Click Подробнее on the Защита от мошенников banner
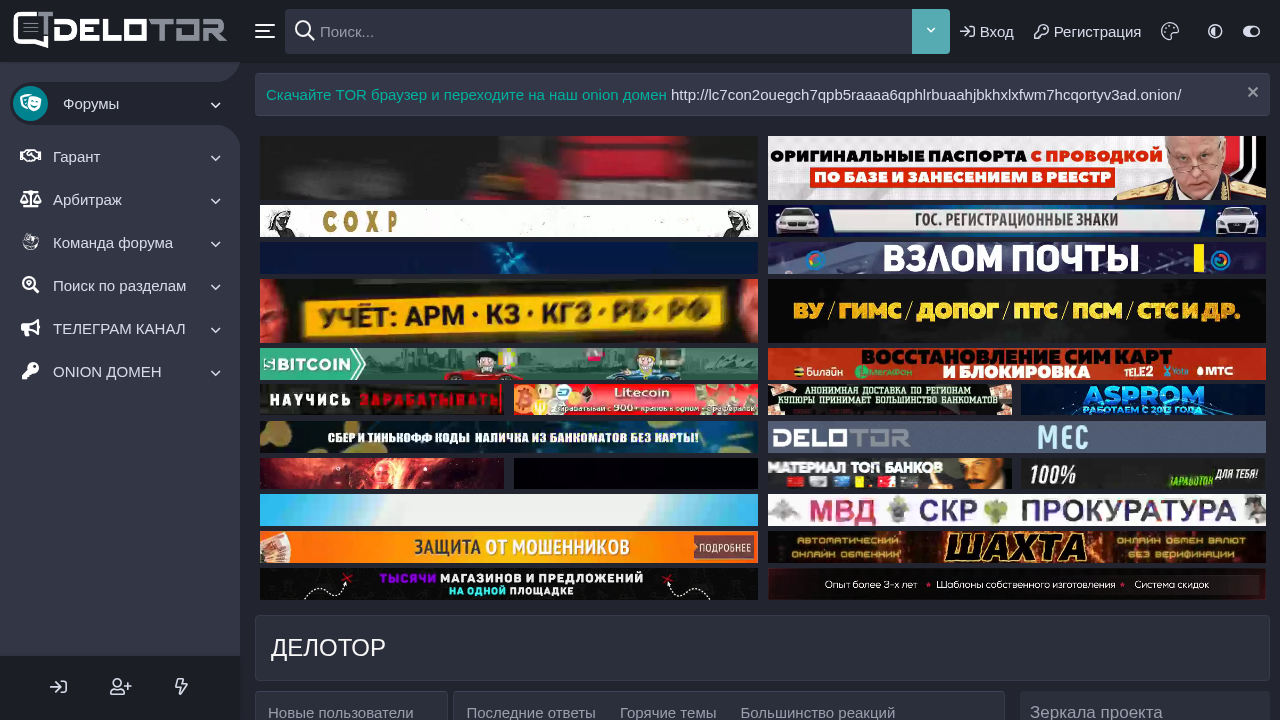Viewport: 1280px width, 720px height. (725, 547)
